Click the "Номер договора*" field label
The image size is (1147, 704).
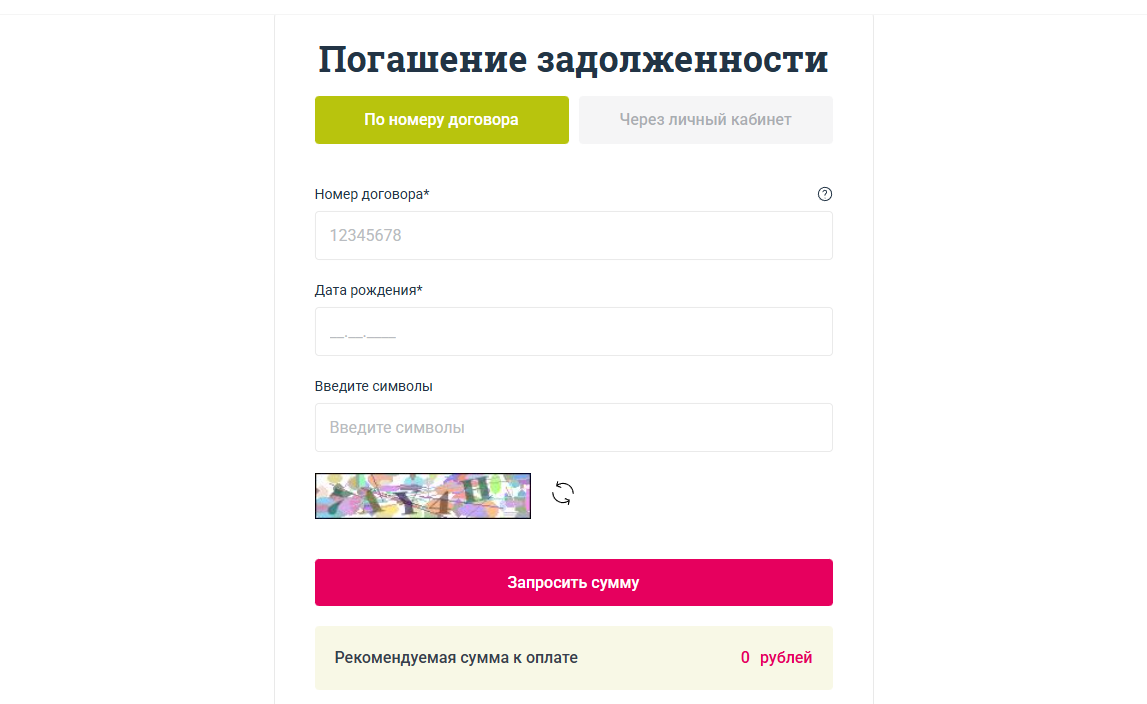(x=372, y=194)
